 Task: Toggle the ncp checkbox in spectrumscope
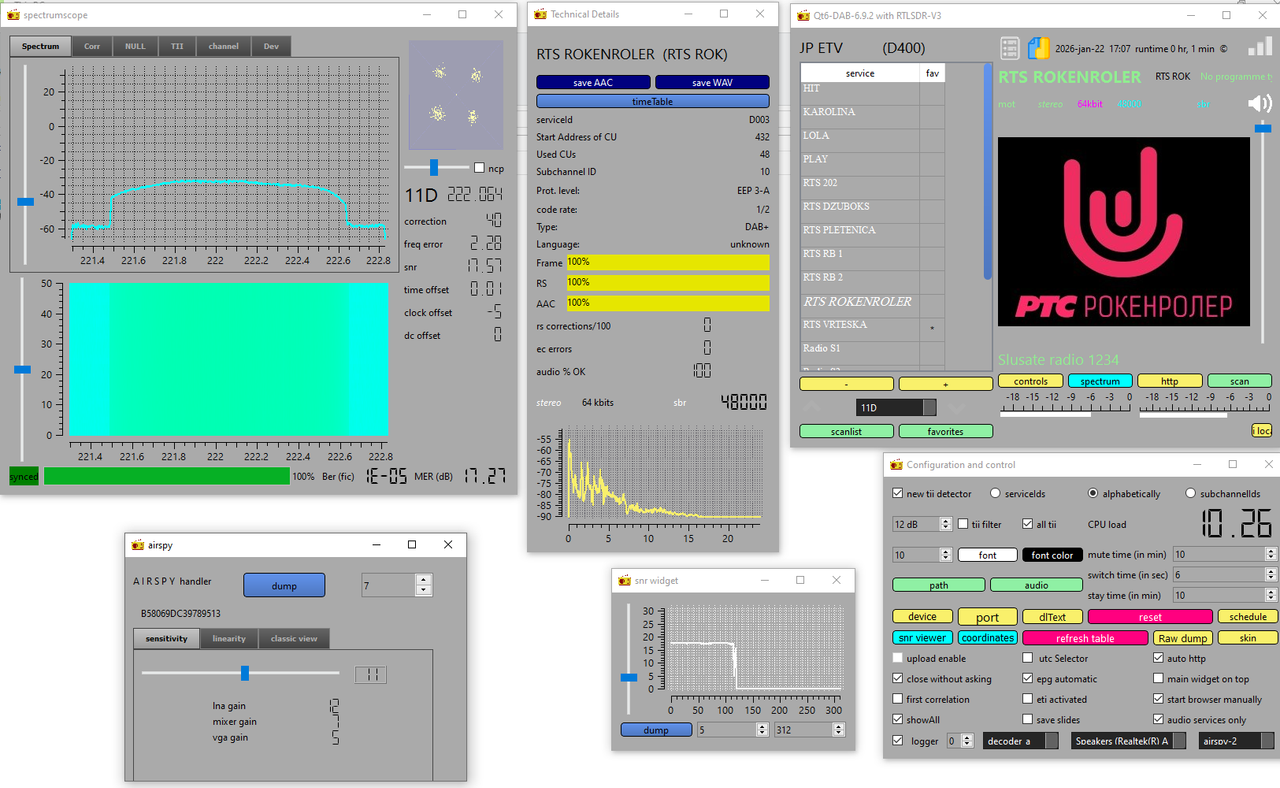(480, 168)
